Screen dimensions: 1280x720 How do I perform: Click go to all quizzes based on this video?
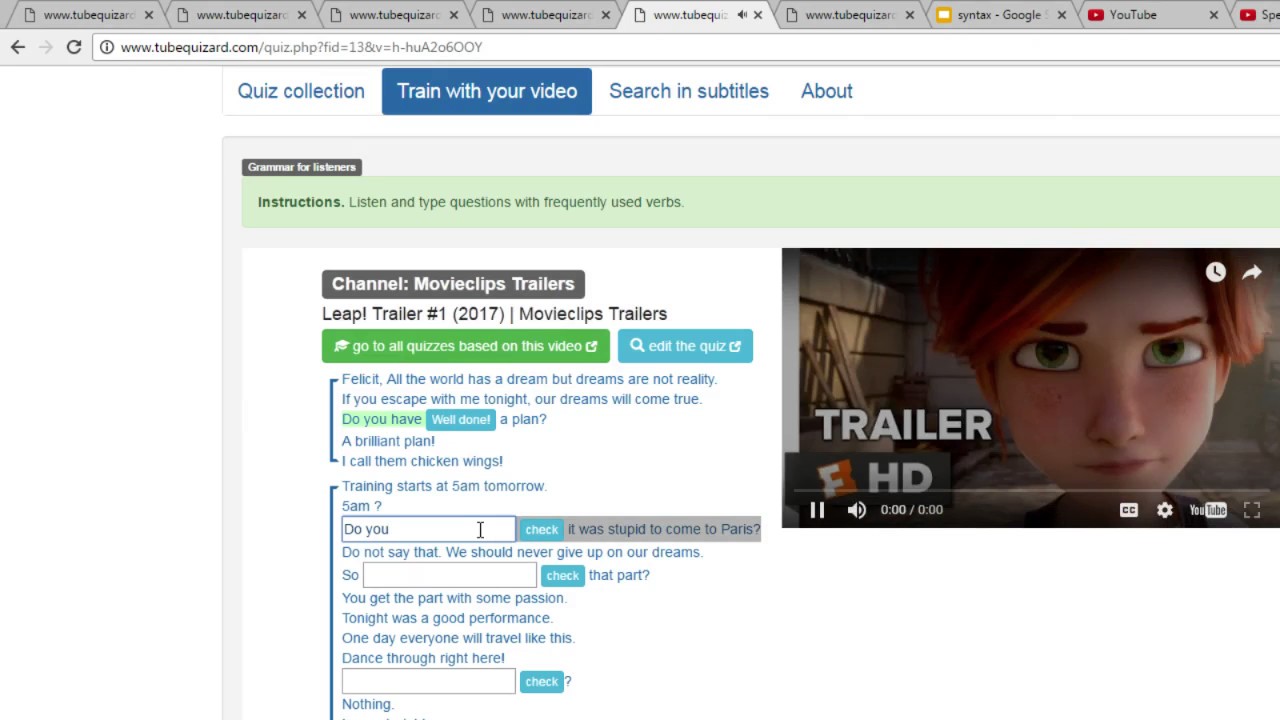466,346
